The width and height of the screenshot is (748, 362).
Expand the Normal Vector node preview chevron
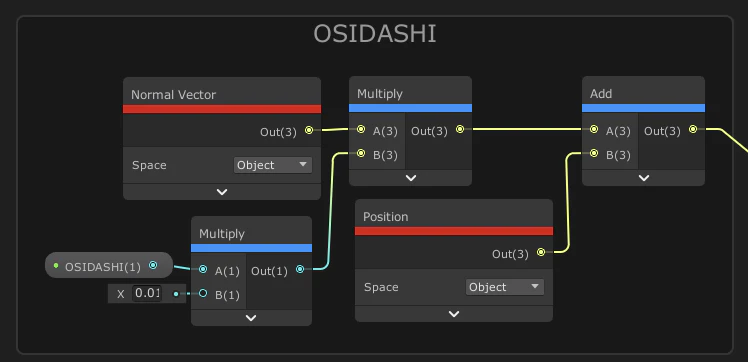tap(222, 192)
